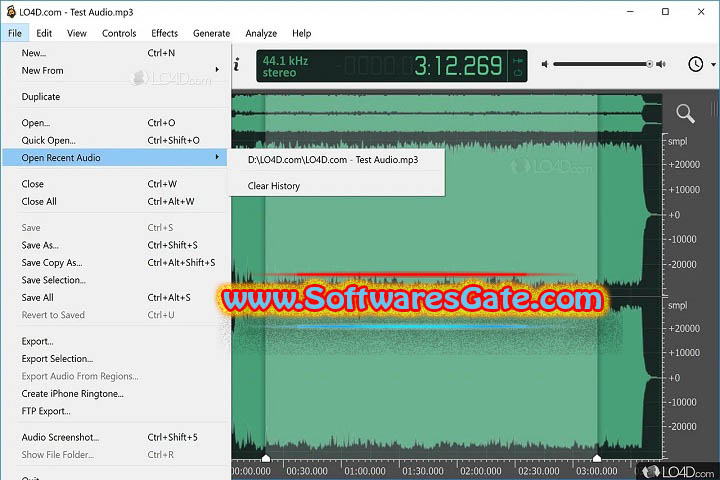Choose Export Selection... menu entry
720x480 pixels.
coord(115,358)
